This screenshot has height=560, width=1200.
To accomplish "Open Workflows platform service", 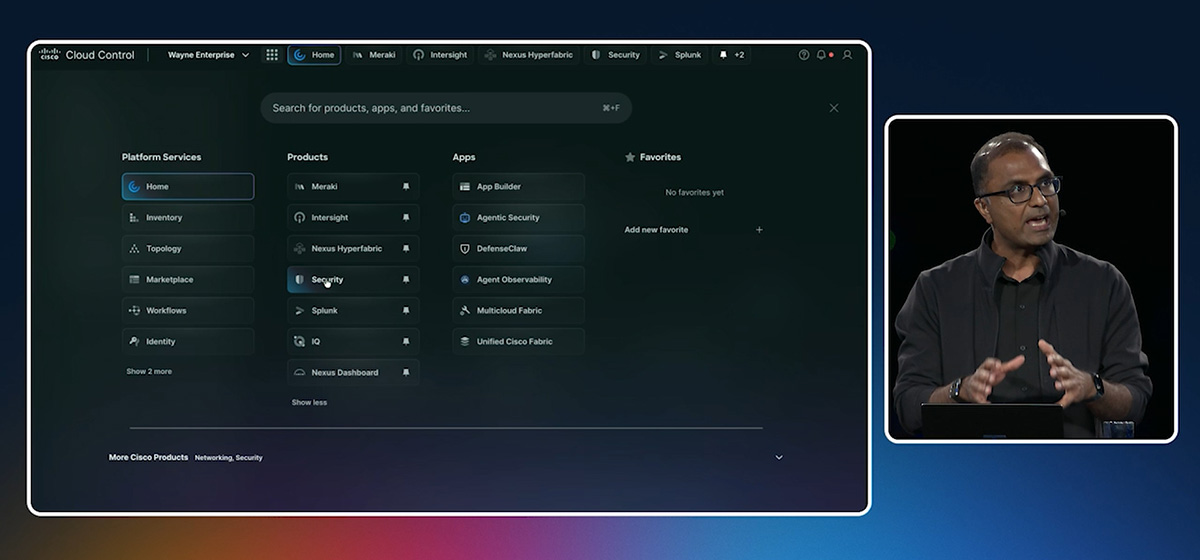I will tap(188, 311).
